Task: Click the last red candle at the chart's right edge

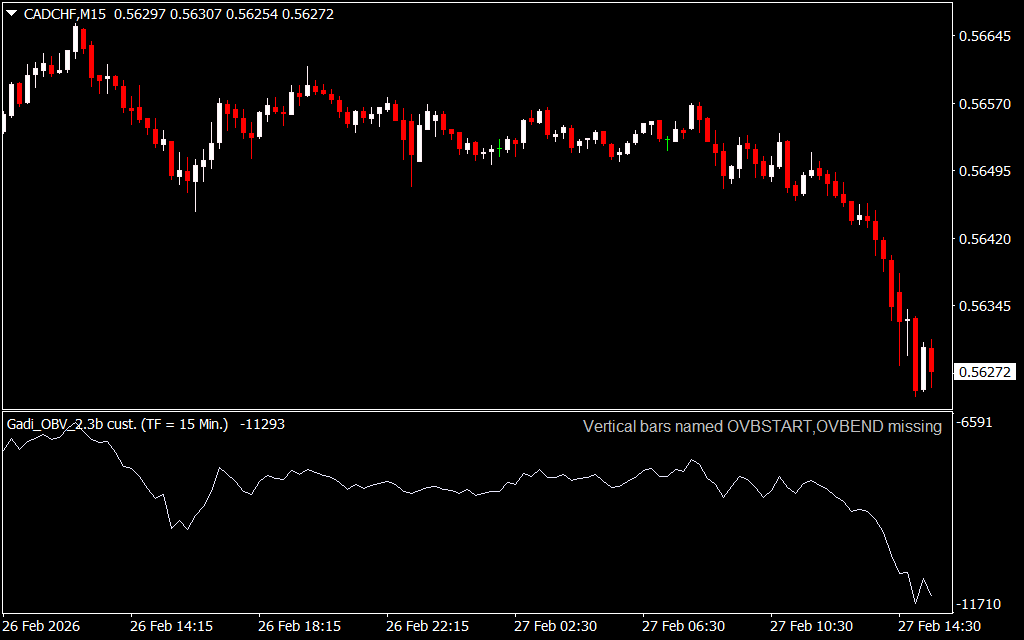Action: [x=932, y=357]
